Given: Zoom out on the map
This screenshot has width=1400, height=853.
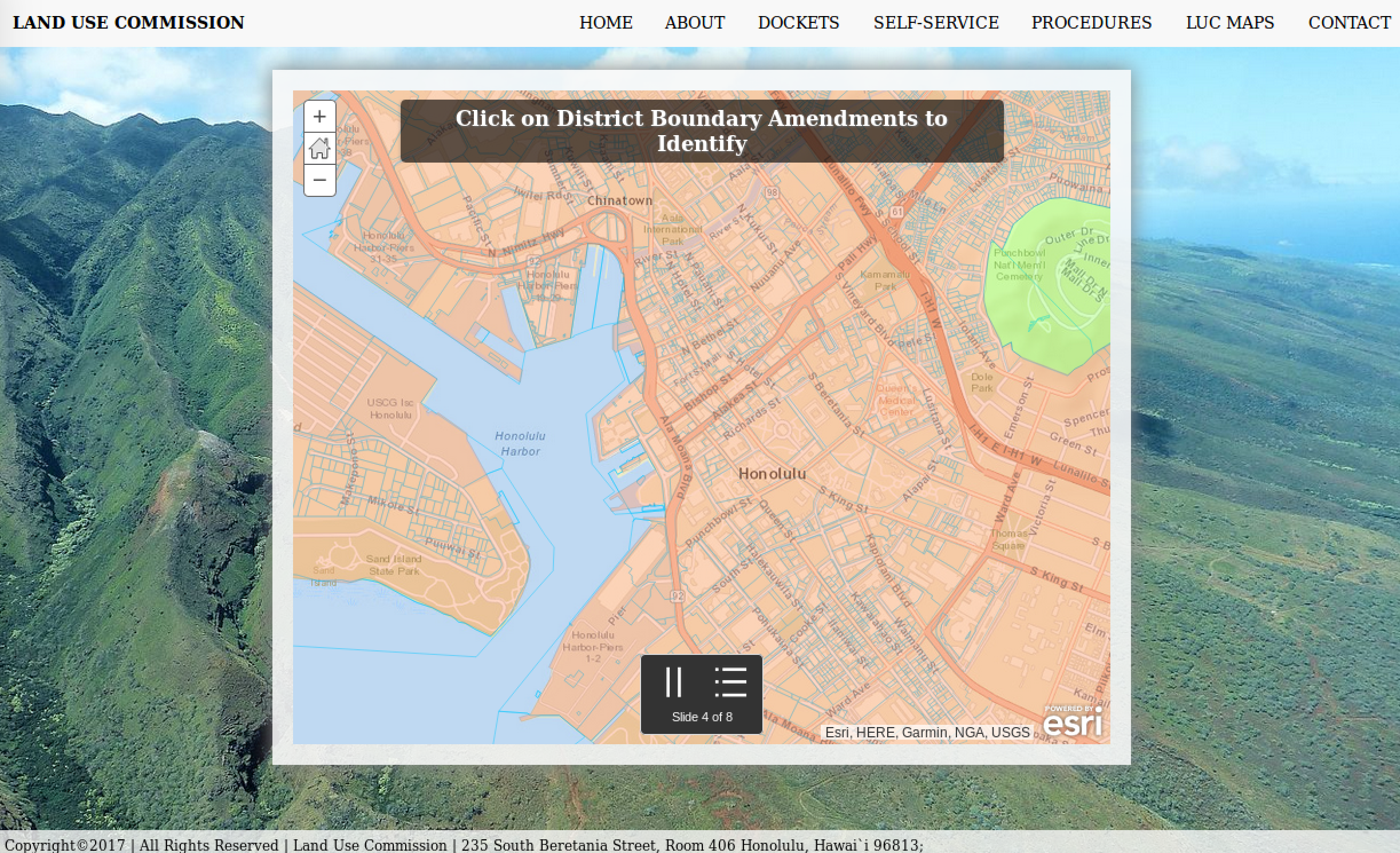Looking at the screenshot, I should click(x=319, y=180).
